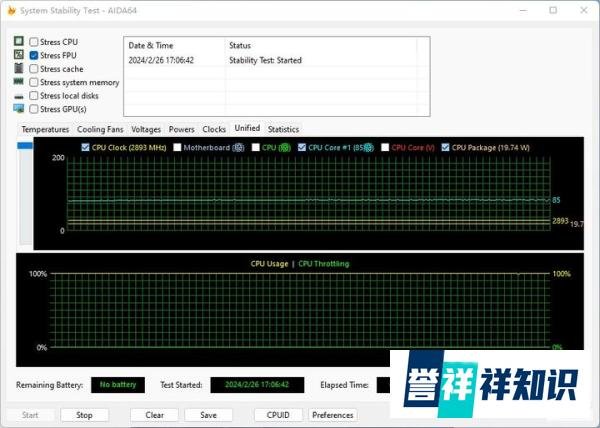
Task: Click the grayed-out Start button
Action: [30, 415]
